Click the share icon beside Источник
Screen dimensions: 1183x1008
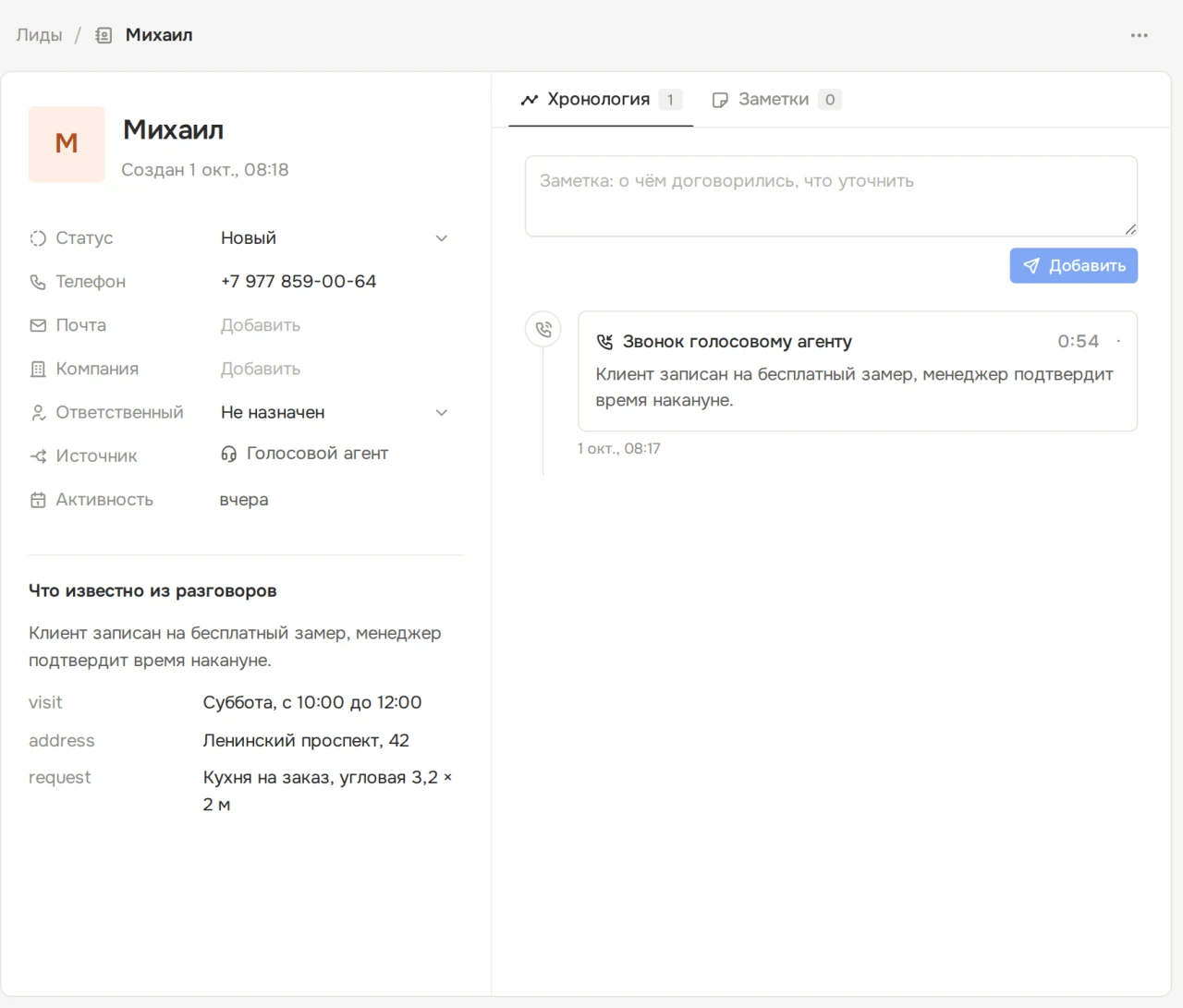click(38, 456)
